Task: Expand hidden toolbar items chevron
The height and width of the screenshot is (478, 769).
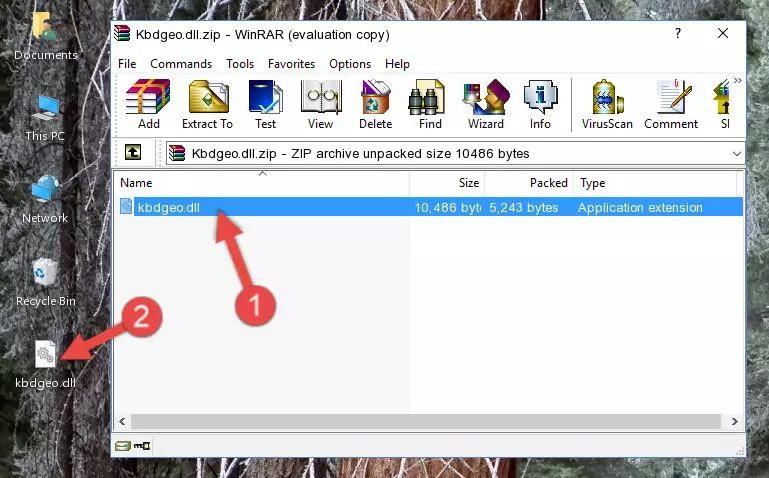Action: click(738, 80)
